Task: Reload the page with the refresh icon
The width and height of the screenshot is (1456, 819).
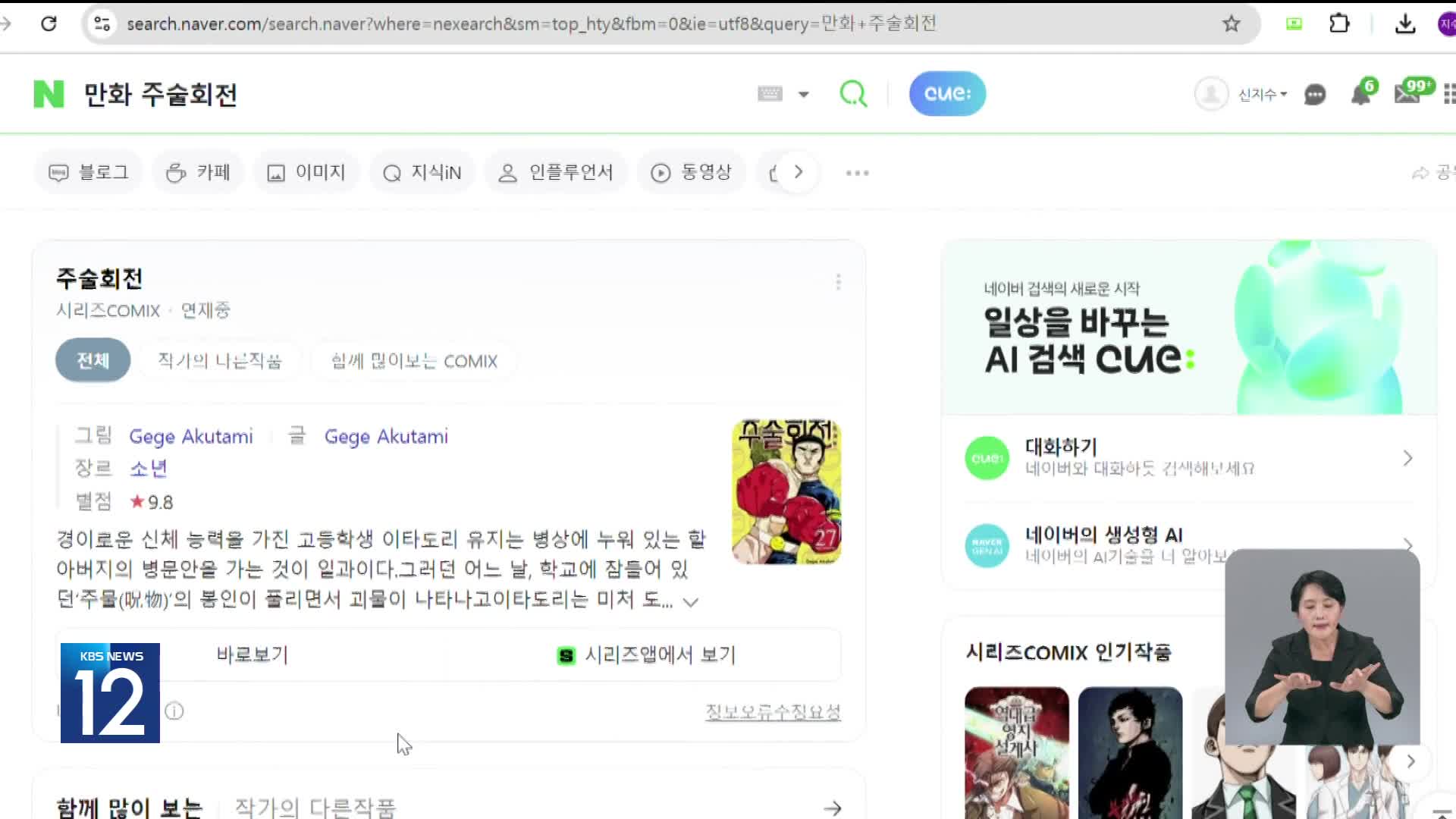Action: (49, 24)
